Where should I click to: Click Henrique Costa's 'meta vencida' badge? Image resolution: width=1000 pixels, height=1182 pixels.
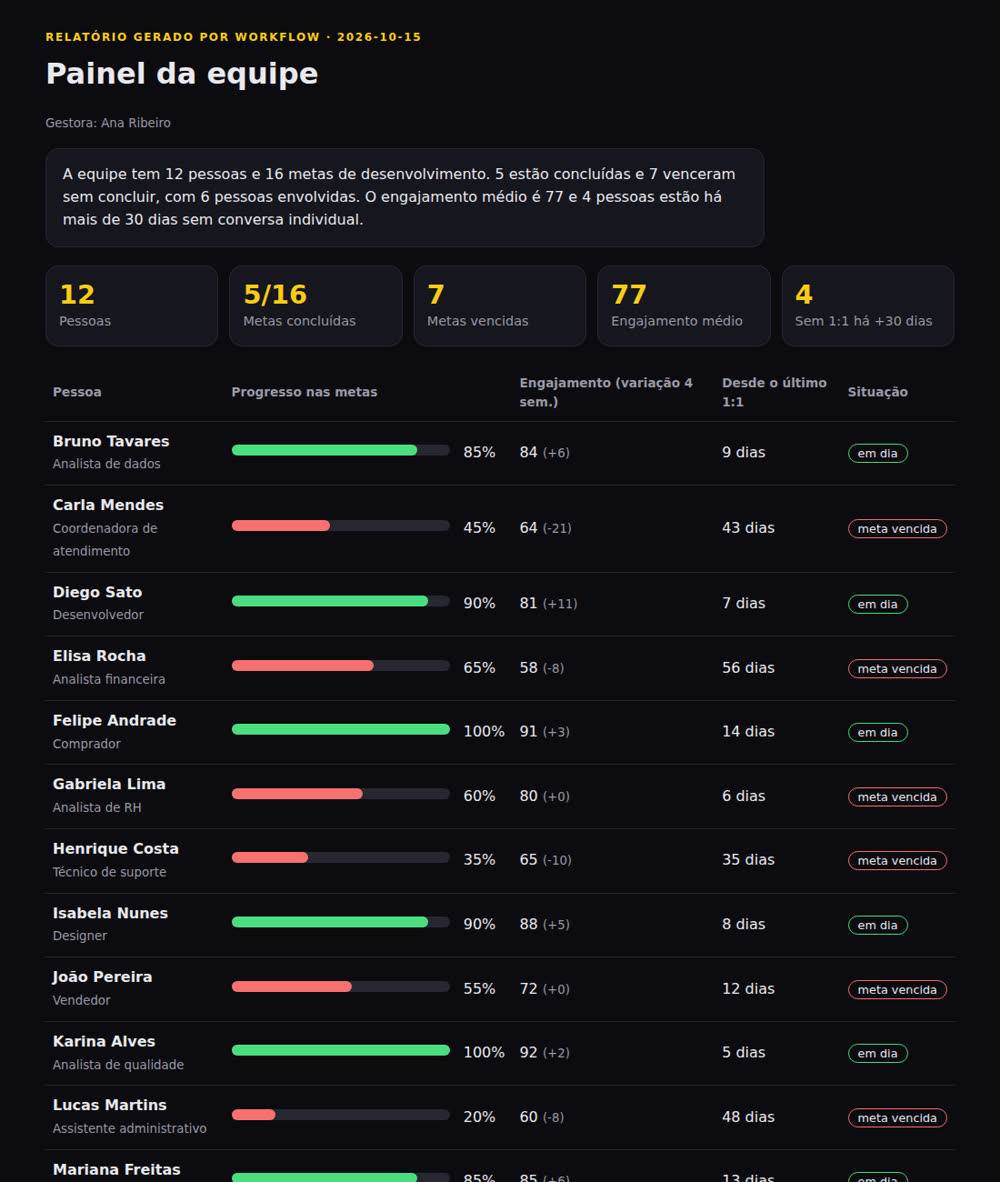(x=898, y=860)
